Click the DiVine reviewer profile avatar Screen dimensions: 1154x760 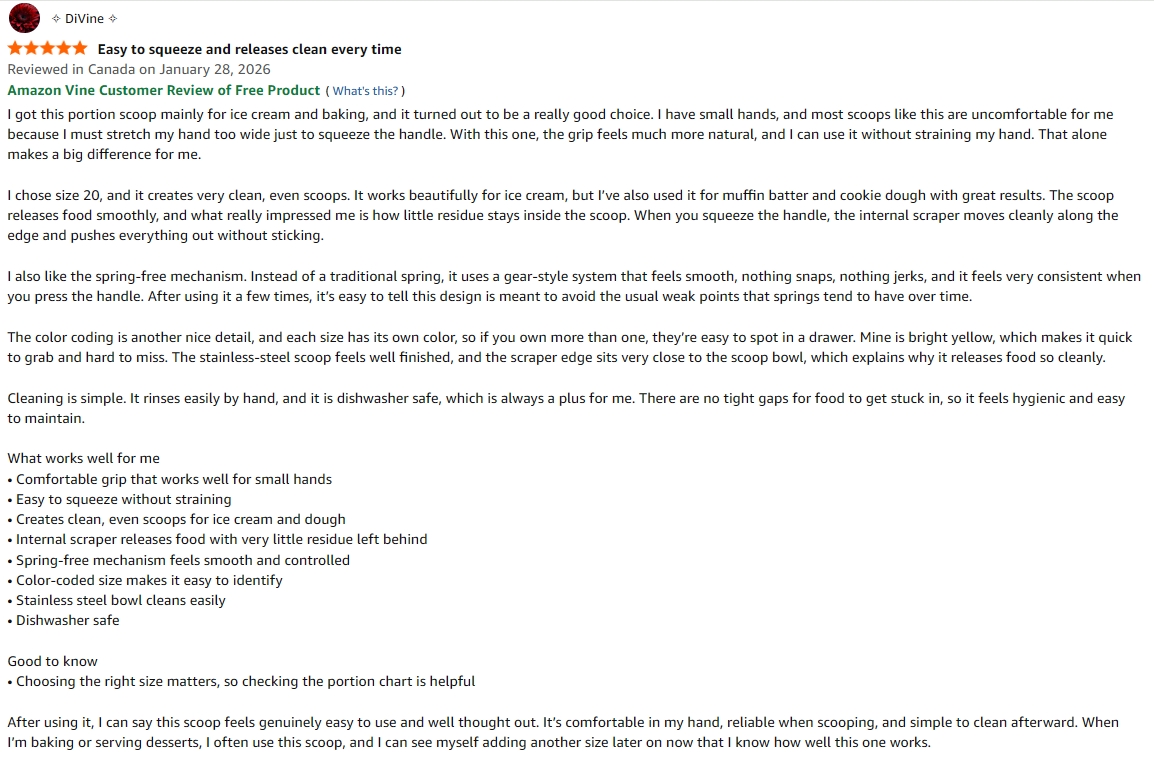(x=24, y=18)
